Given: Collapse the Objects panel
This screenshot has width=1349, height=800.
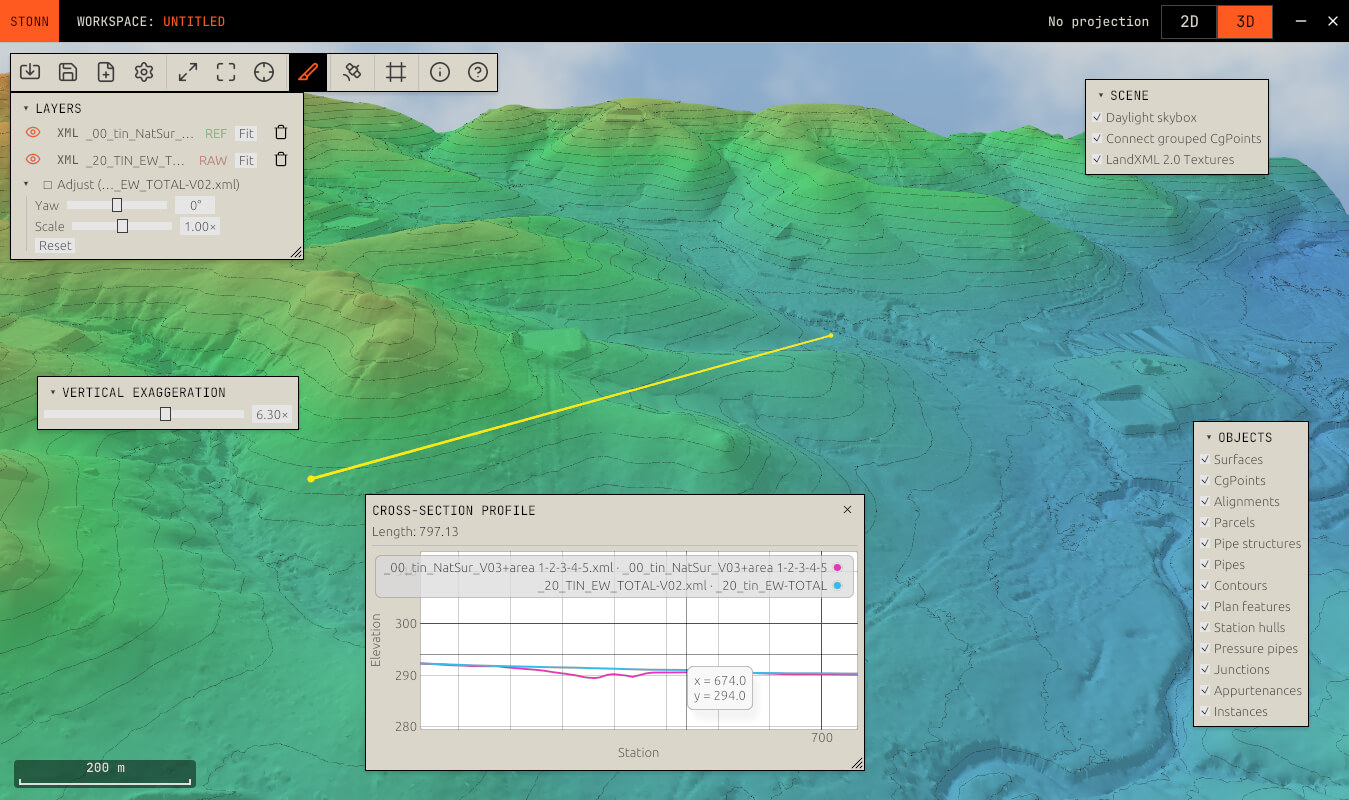Looking at the screenshot, I should coord(1208,438).
